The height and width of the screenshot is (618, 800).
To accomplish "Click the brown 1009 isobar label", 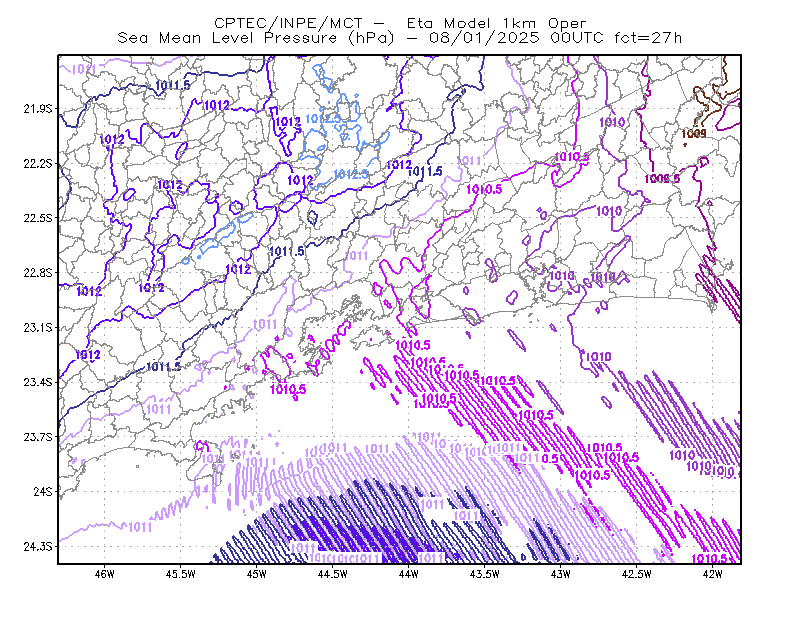I will pos(694,134).
